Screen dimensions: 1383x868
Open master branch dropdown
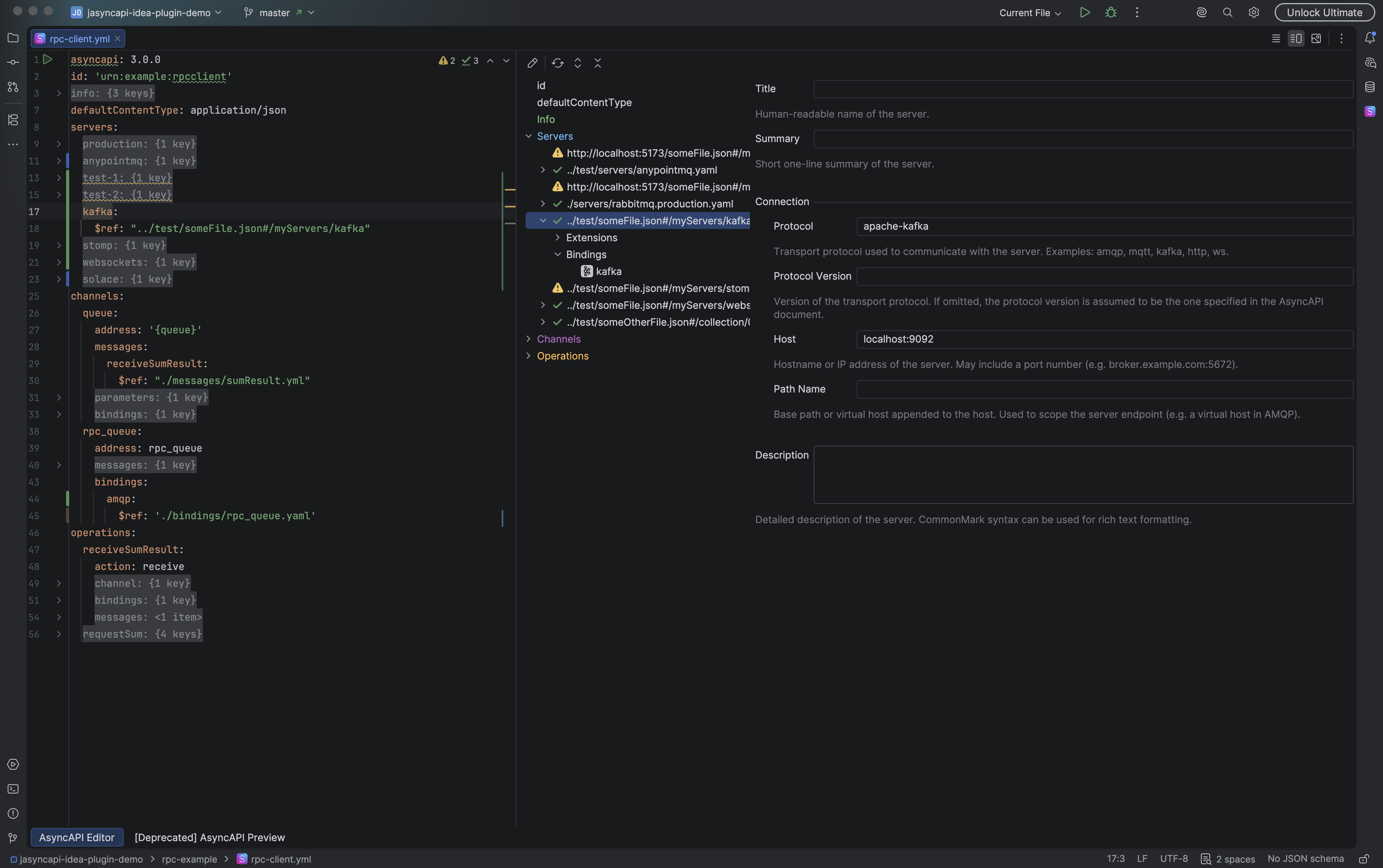click(x=279, y=12)
